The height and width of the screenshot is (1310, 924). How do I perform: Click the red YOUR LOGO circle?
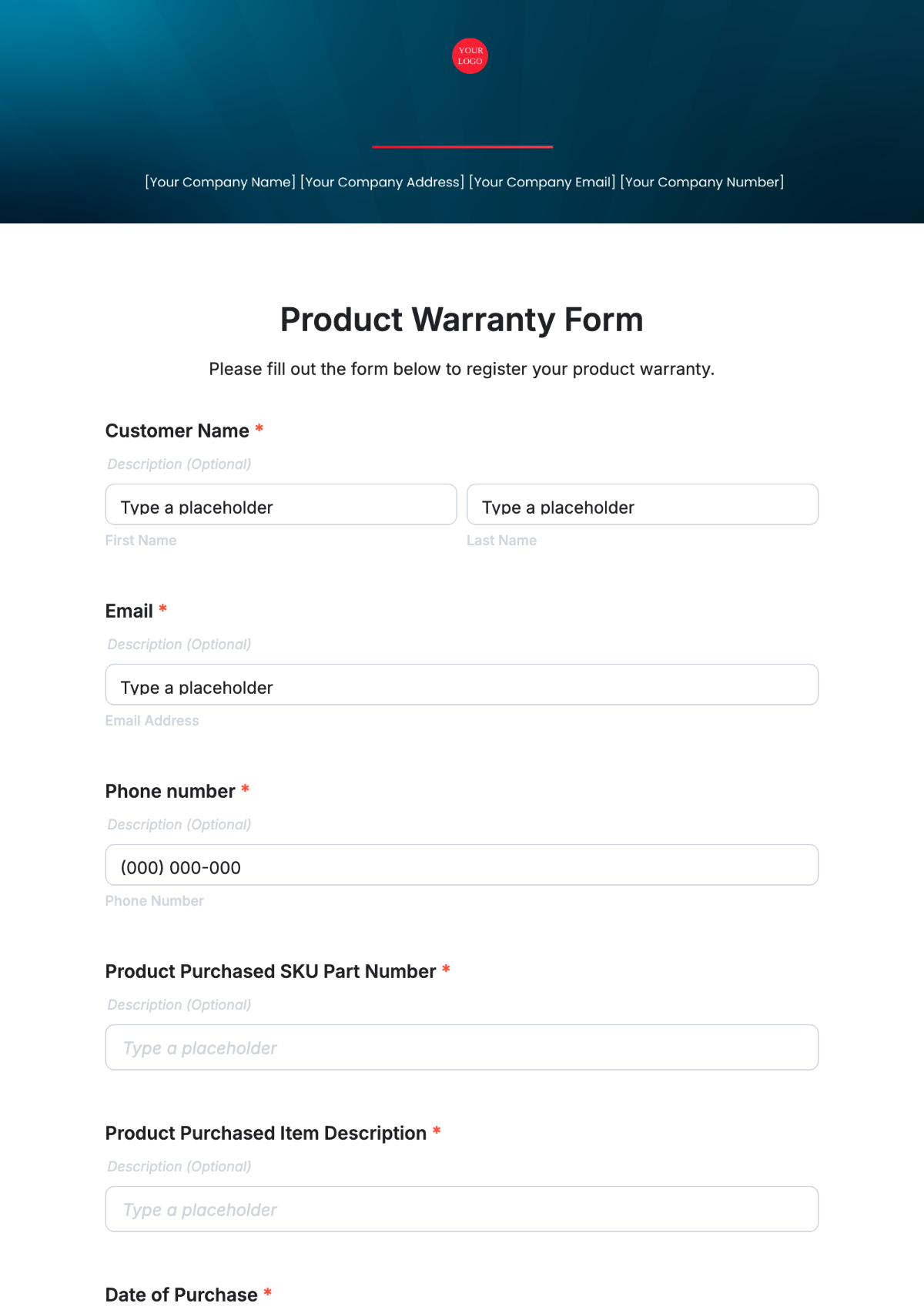point(470,56)
